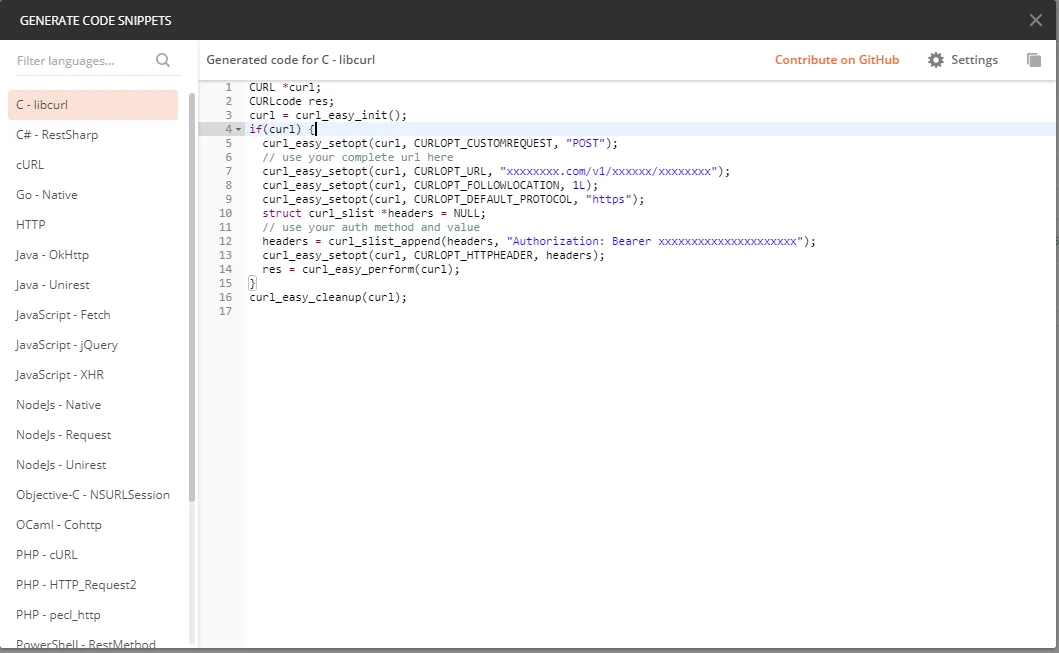This screenshot has width=1059, height=653.
Task: Collapse the code fold arrow on line 4
Action: (x=238, y=130)
